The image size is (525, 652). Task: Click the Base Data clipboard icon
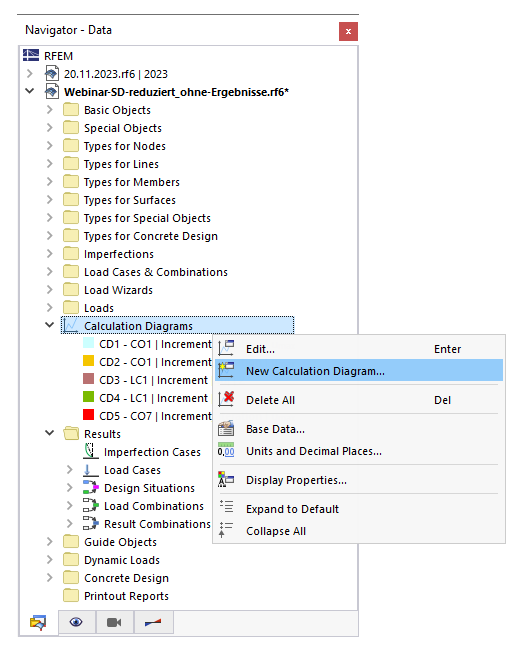[x=226, y=429]
